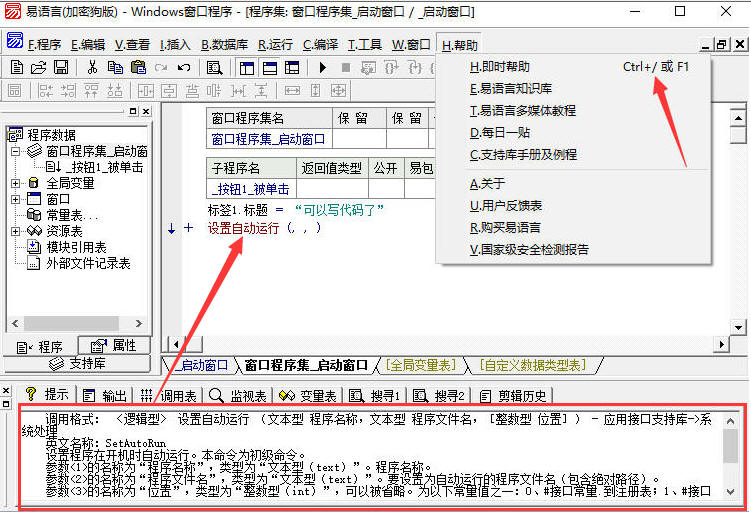
Task: Open the [自定义数据类型表] editor tab
Action: pos(533,365)
